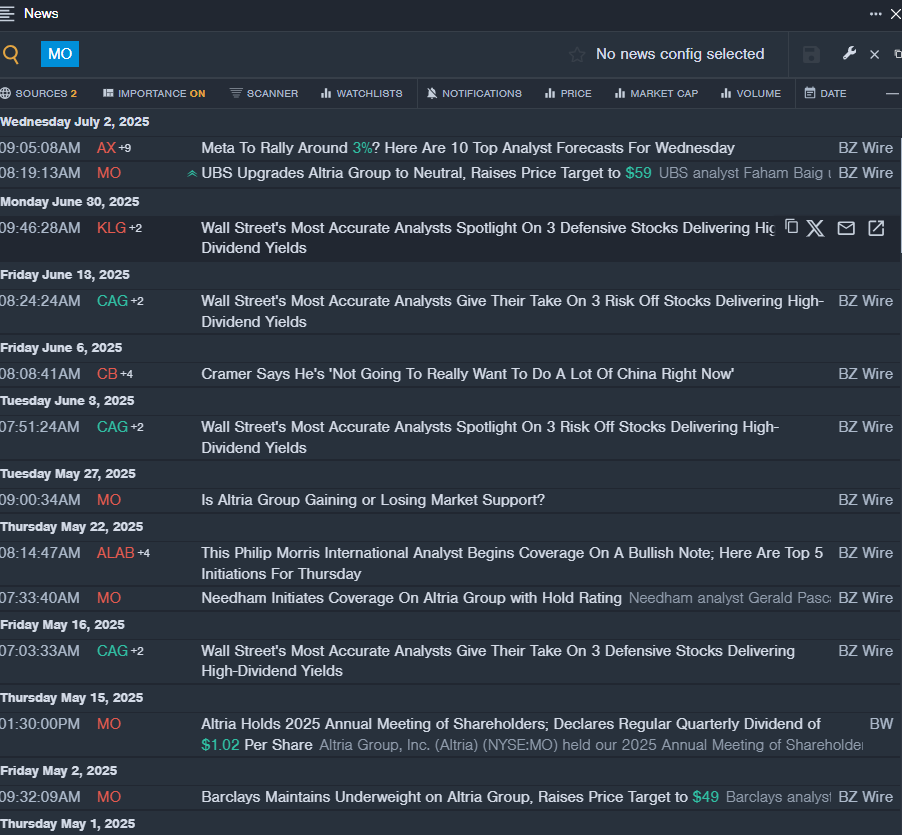Open the Scanner filter
Image resolution: width=902 pixels, height=835 pixels.
(x=264, y=94)
